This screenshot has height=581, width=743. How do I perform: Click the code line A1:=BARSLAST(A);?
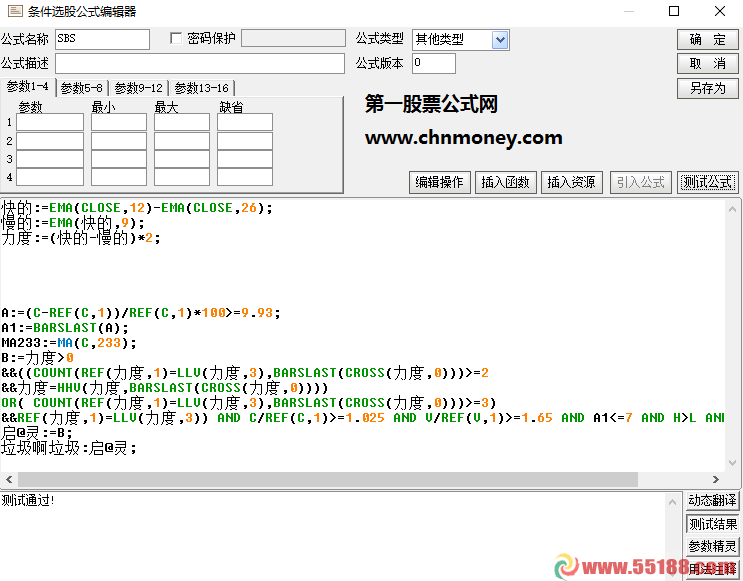click(65, 328)
